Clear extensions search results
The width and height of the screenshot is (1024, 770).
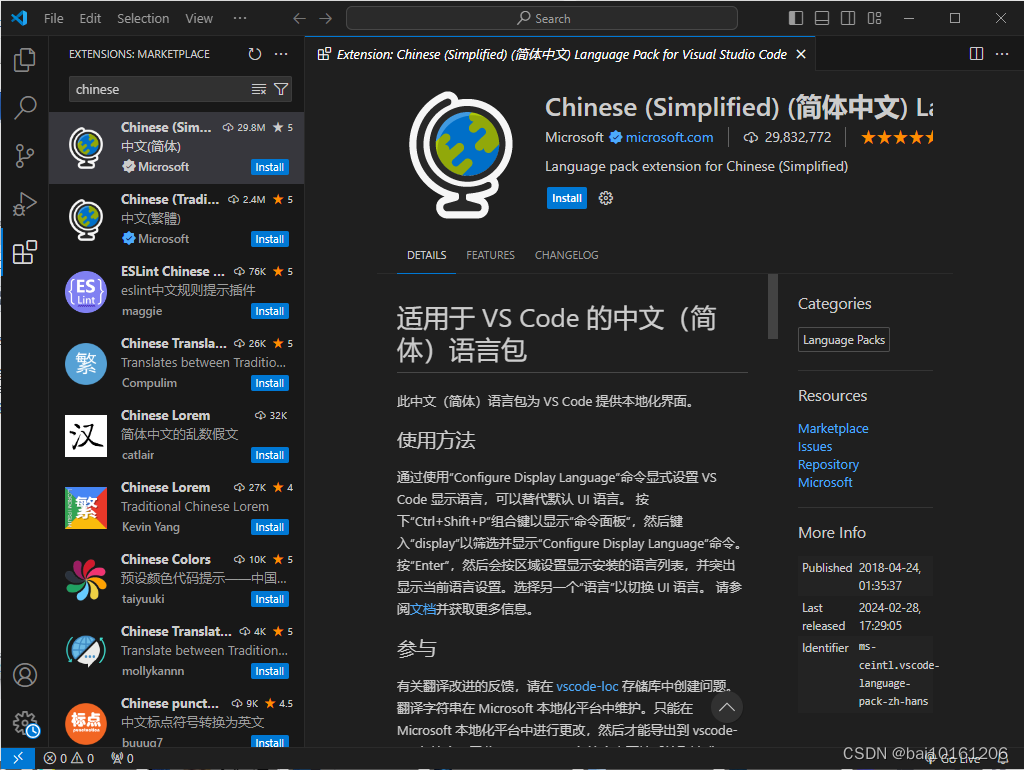(259, 89)
